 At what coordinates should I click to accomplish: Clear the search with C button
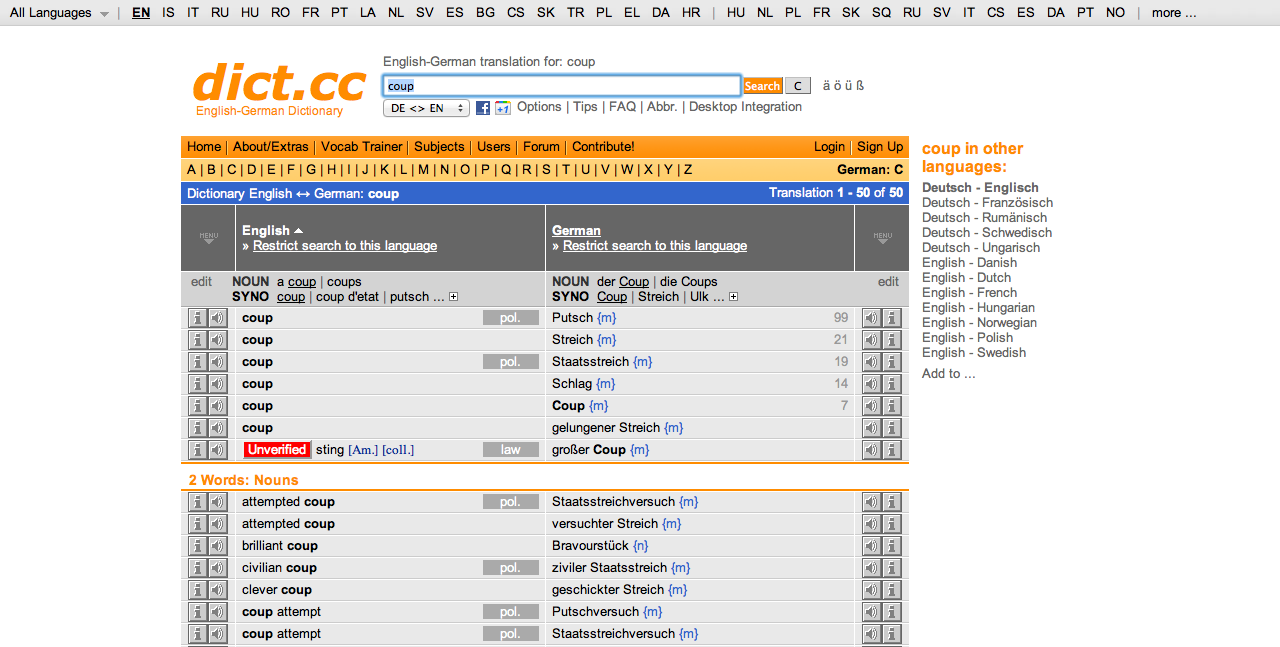click(797, 86)
